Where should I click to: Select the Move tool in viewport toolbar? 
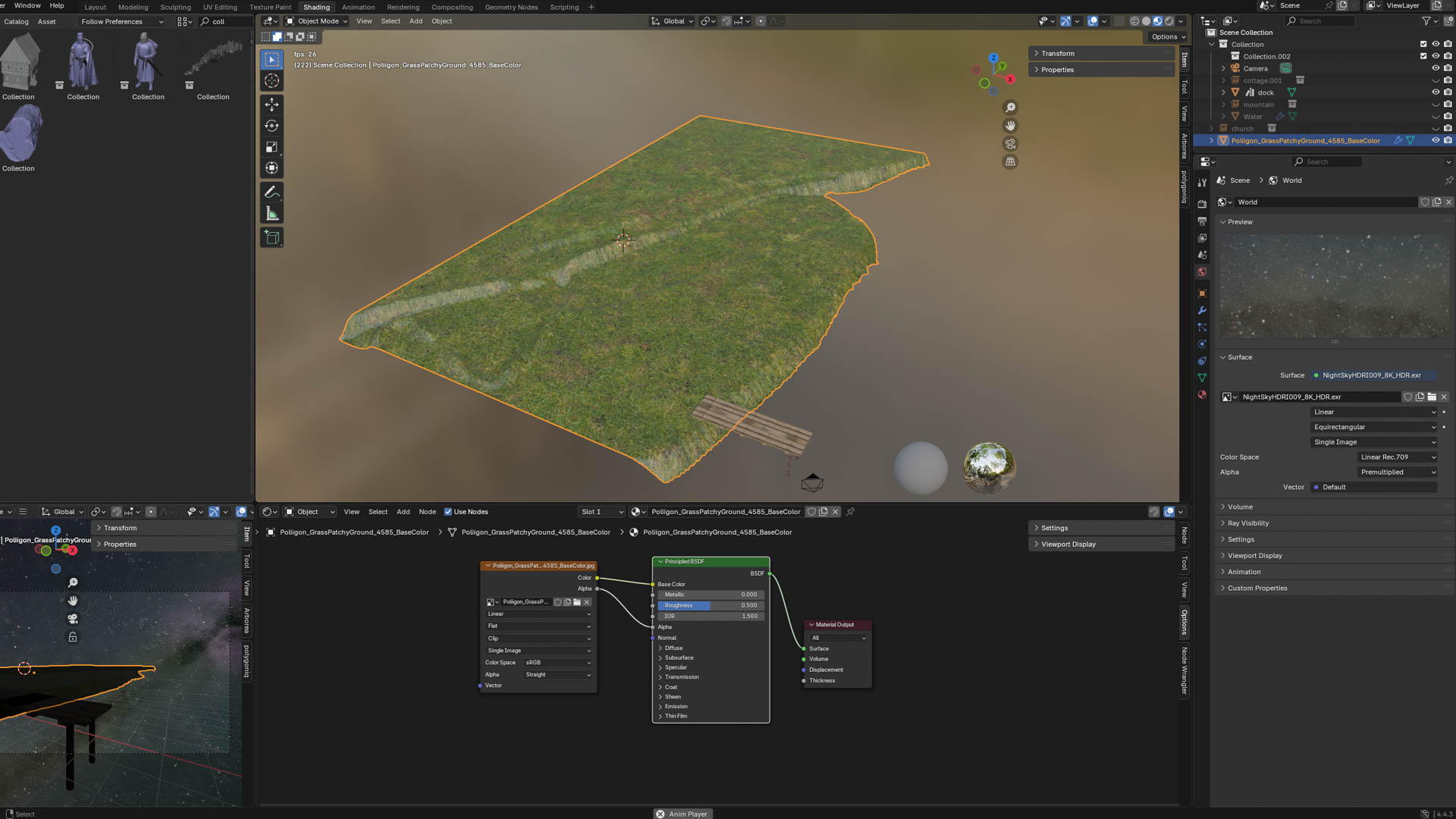(271, 105)
